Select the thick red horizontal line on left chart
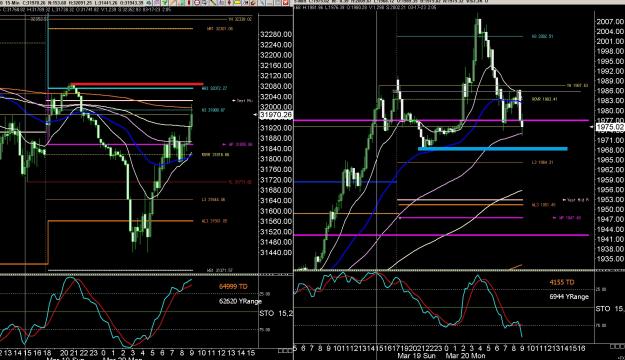This screenshot has height=360, width=625. [137, 84]
